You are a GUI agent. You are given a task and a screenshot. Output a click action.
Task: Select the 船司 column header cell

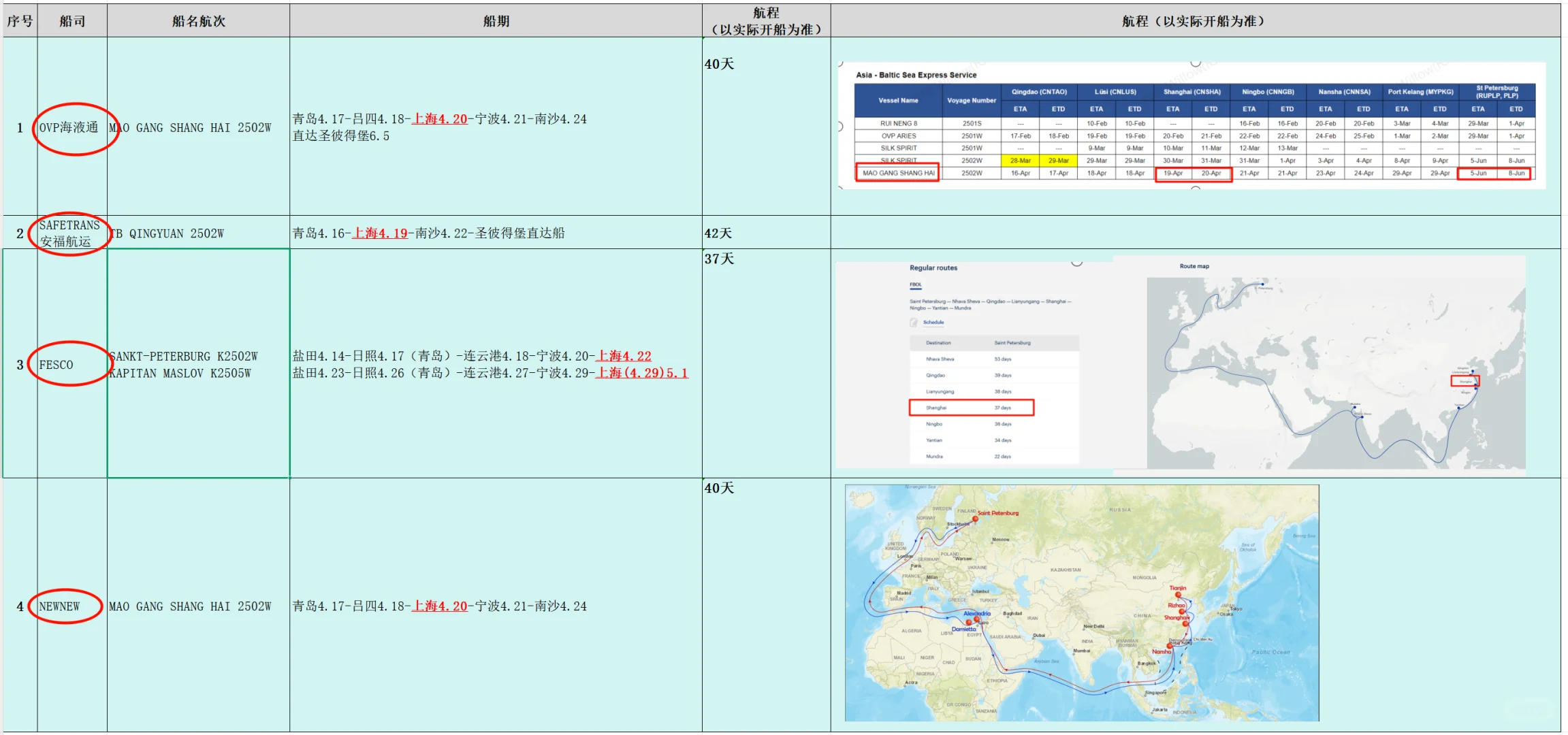[x=72, y=21]
